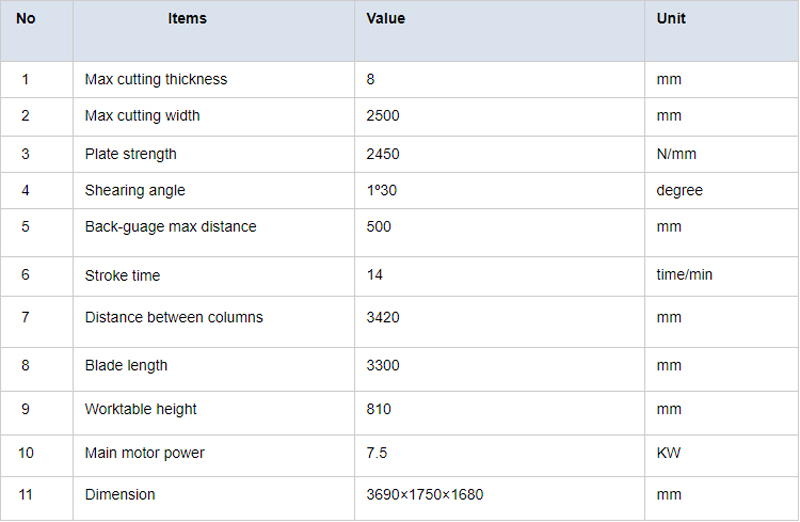Select the "Blade length" item cell
Screen dimensions: 800x522
pyautogui.click(x=126, y=366)
